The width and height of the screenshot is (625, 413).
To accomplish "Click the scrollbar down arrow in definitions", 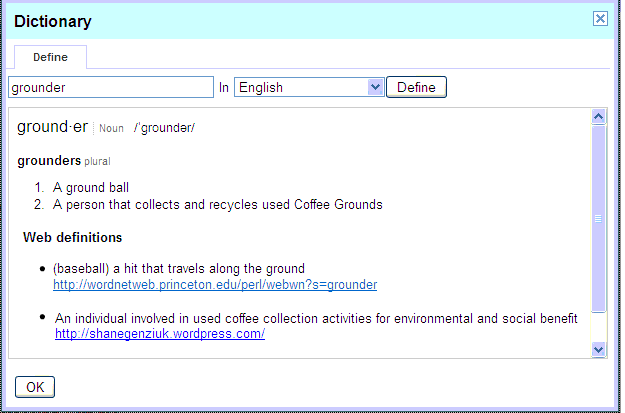I will coord(598,350).
